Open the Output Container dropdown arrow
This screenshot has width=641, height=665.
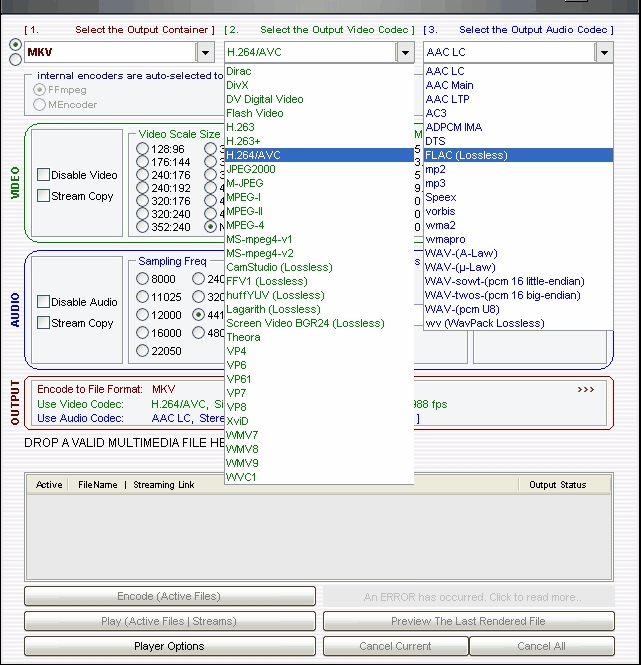(205, 53)
